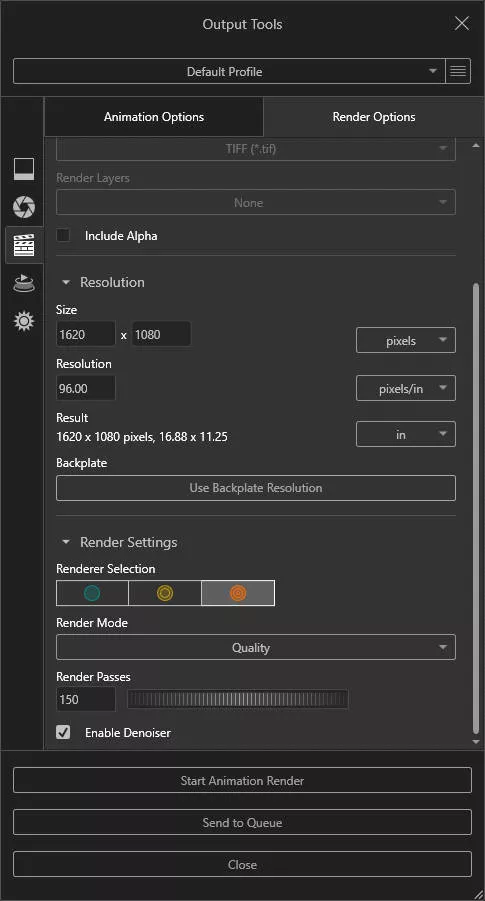The image size is (485, 901).
Task: Choose the orange renderer option
Action: (x=238, y=593)
